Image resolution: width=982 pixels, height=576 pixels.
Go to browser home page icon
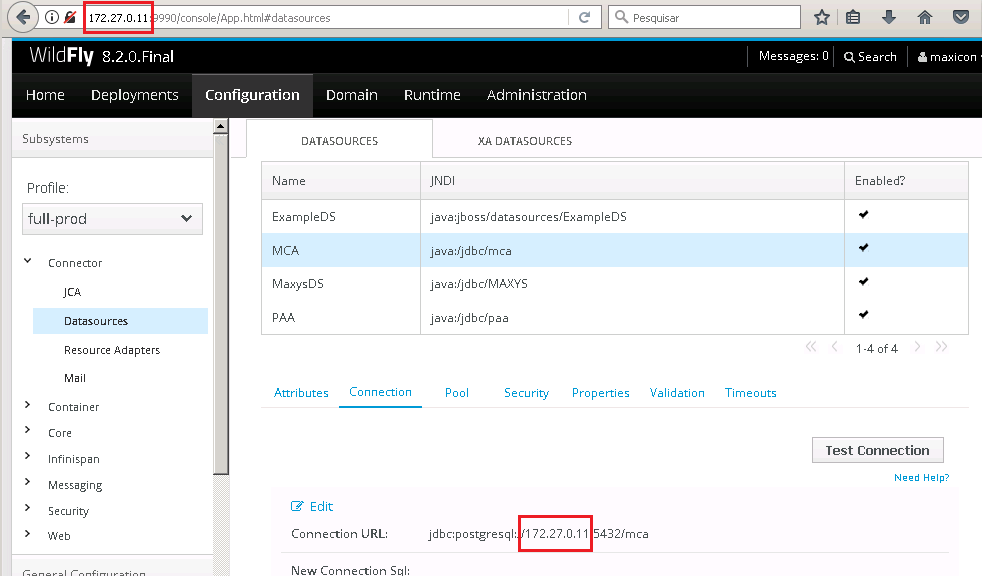924,18
